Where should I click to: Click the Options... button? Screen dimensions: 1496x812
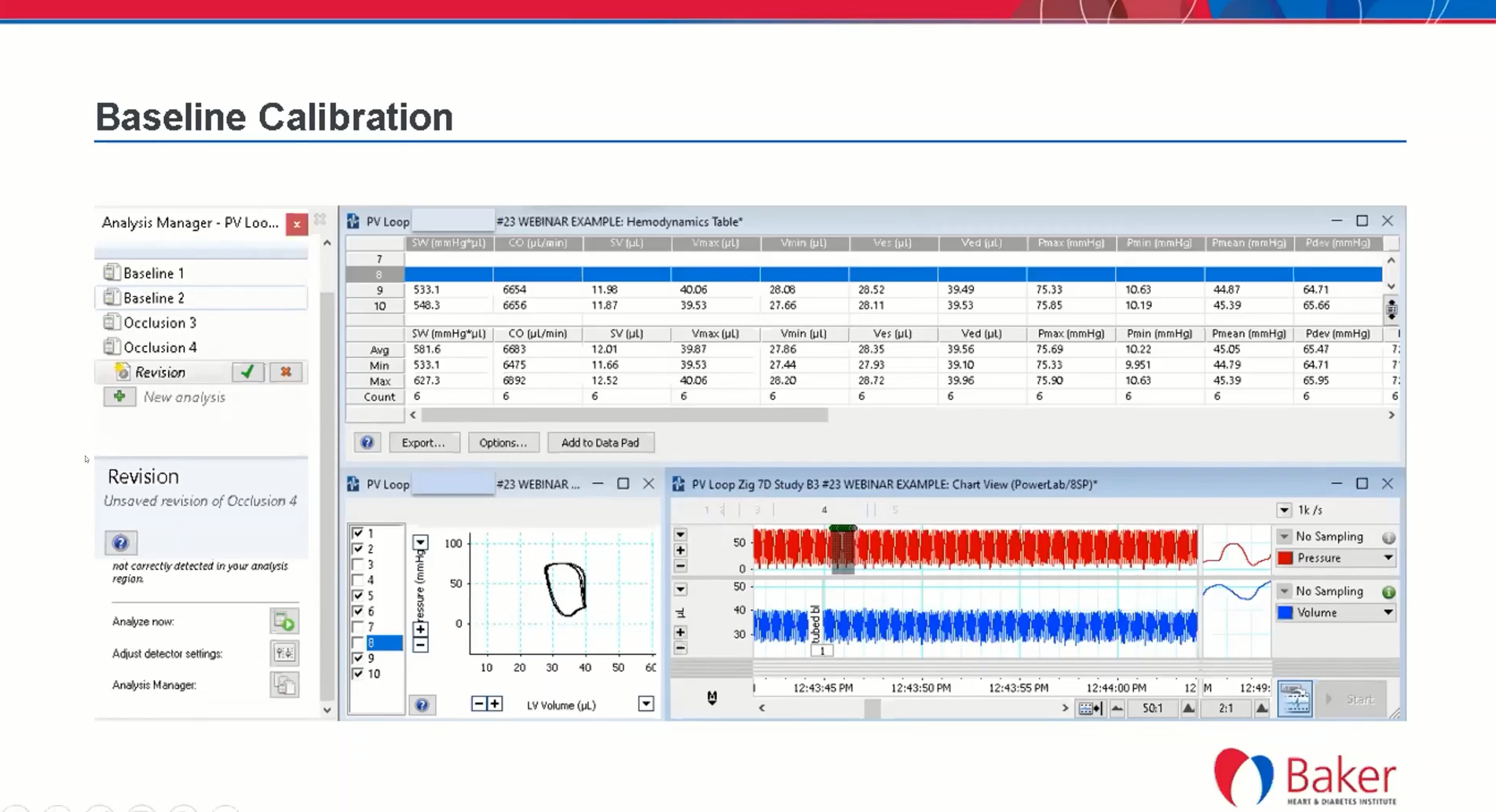tap(503, 443)
